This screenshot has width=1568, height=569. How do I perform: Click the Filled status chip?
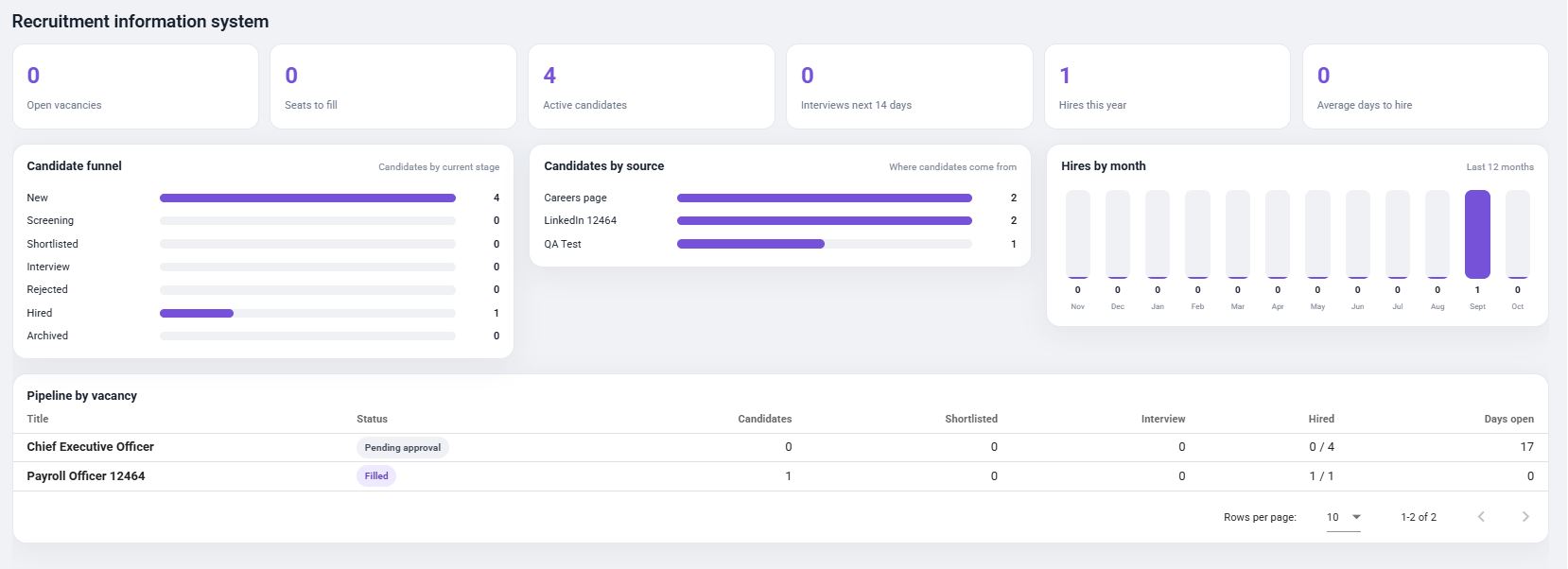(x=376, y=475)
